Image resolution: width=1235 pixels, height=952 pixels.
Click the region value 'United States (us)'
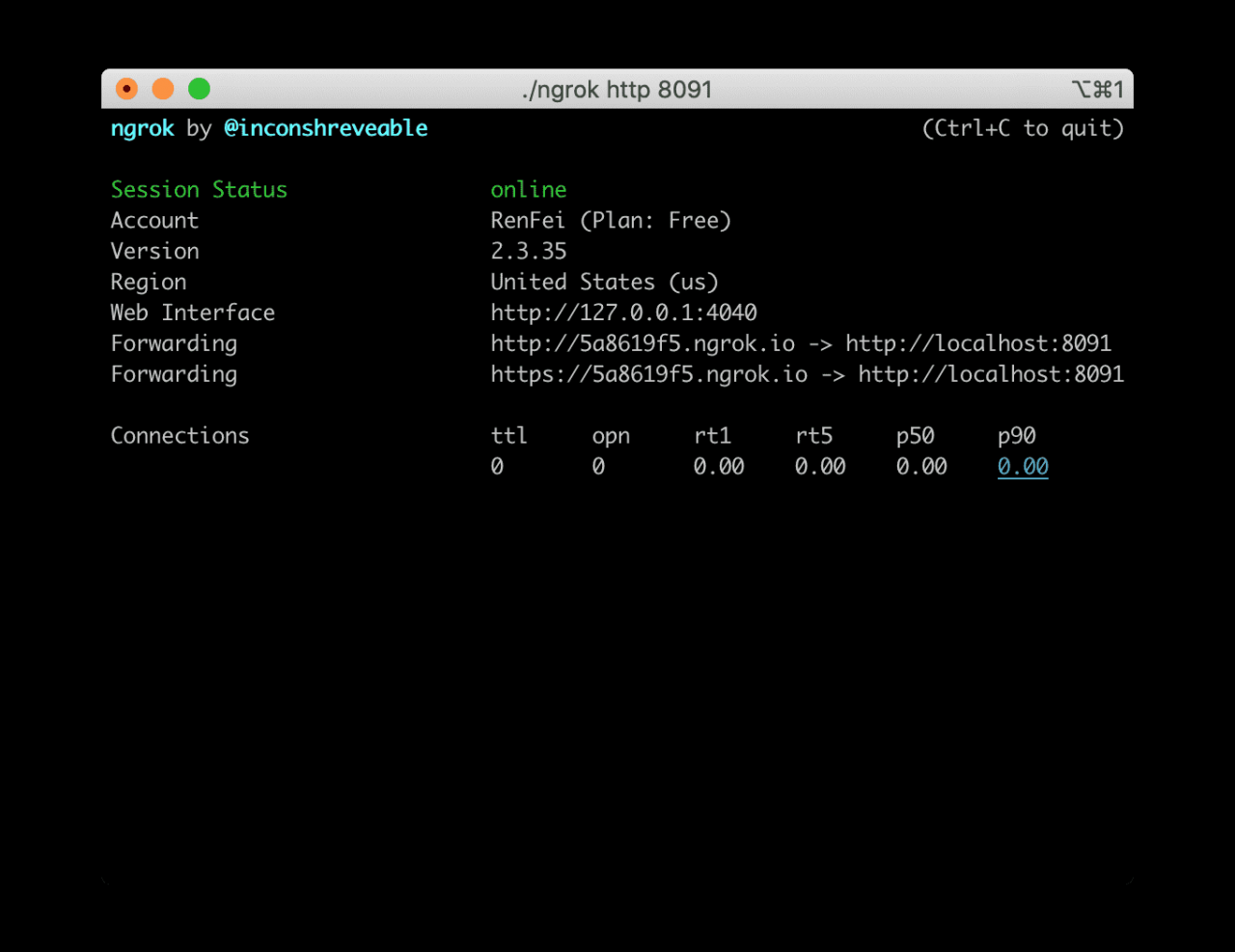[x=604, y=283]
